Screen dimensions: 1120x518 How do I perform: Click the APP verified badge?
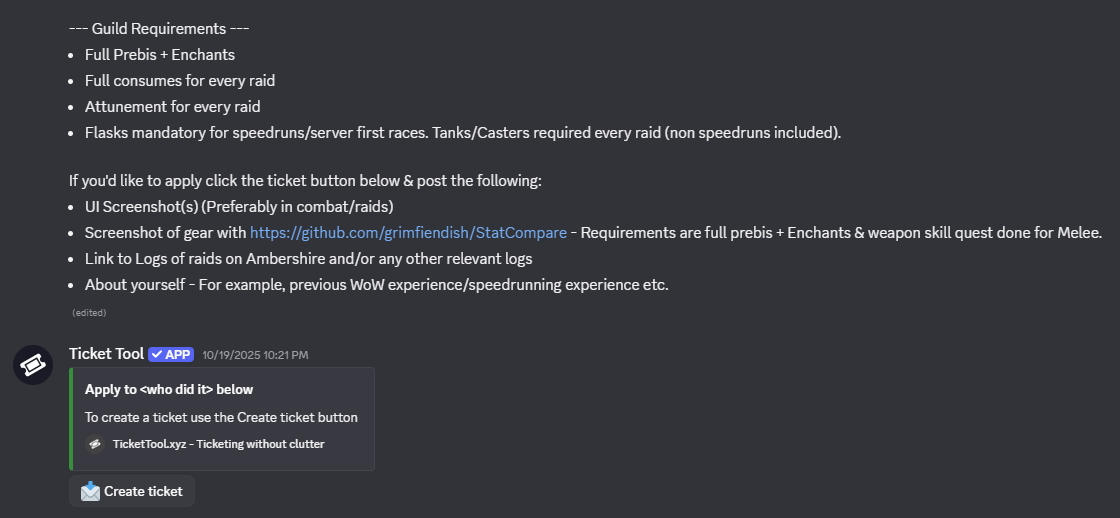[x=171, y=354]
